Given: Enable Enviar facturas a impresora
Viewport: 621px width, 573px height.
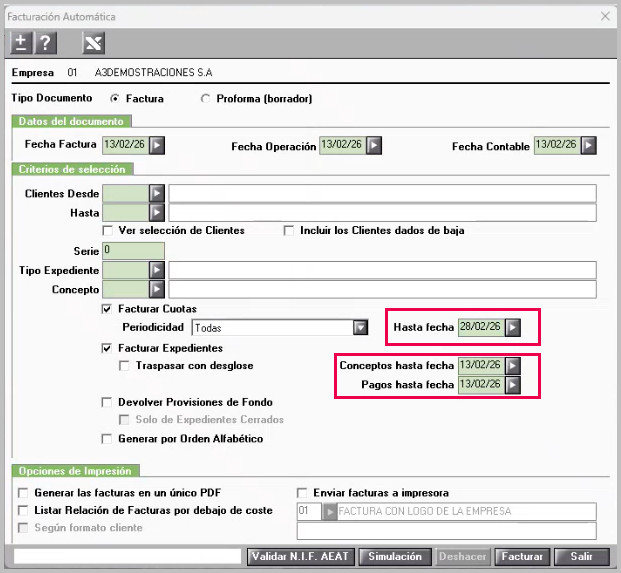Looking at the screenshot, I should click(x=302, y=493).
